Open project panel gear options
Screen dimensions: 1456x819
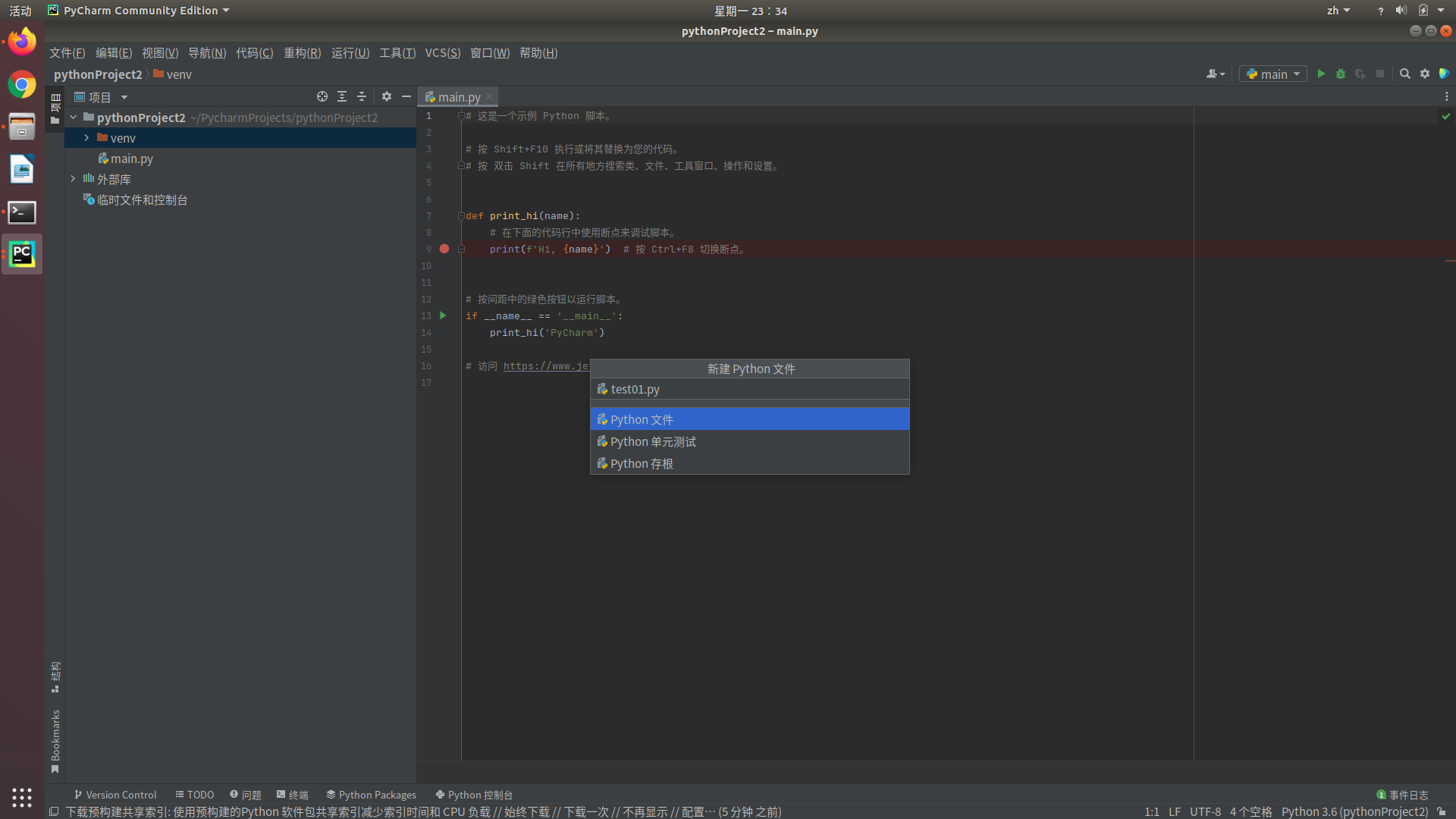(387, 96)
